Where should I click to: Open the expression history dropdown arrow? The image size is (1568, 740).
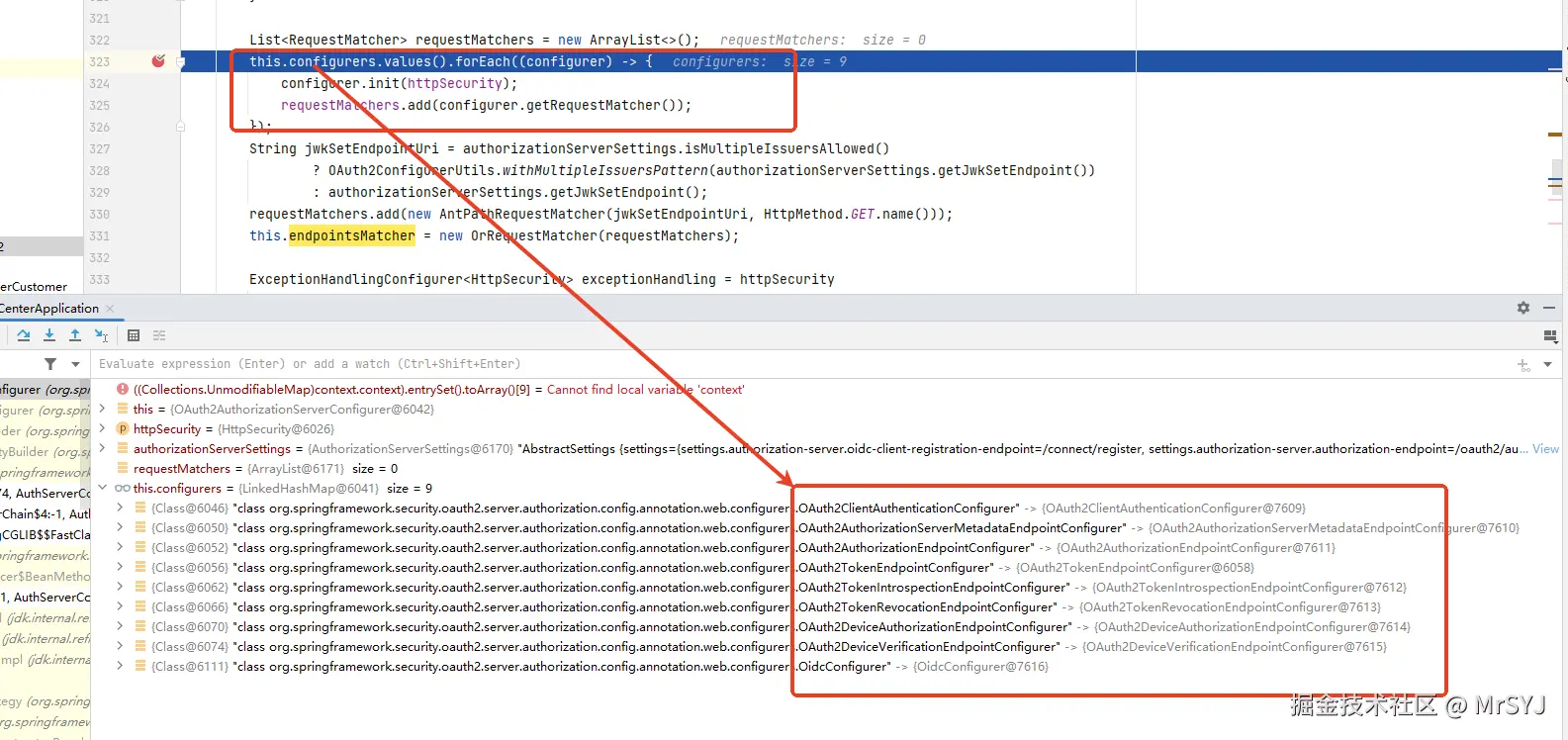[1548, 364]
